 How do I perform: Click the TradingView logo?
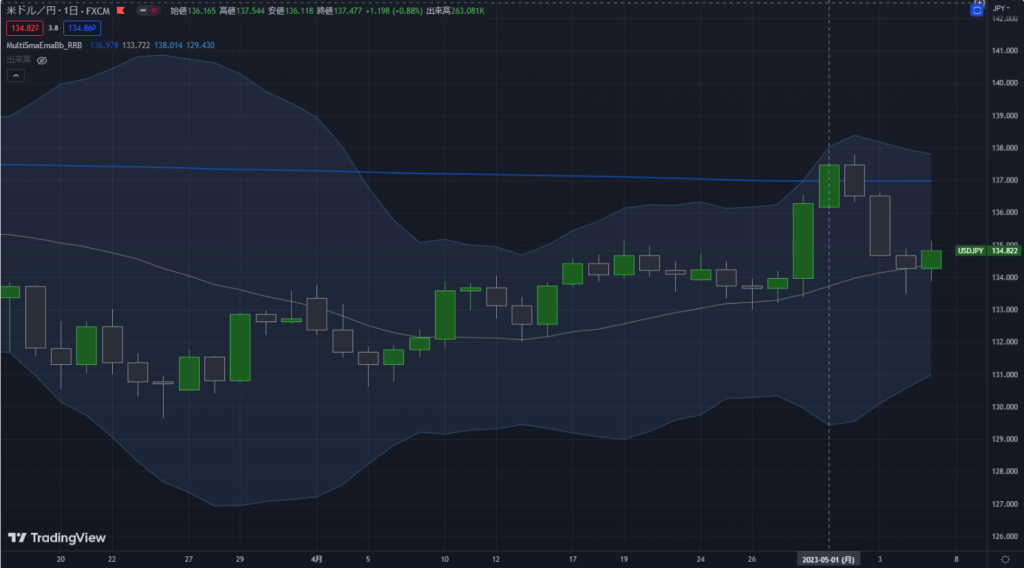57,538
